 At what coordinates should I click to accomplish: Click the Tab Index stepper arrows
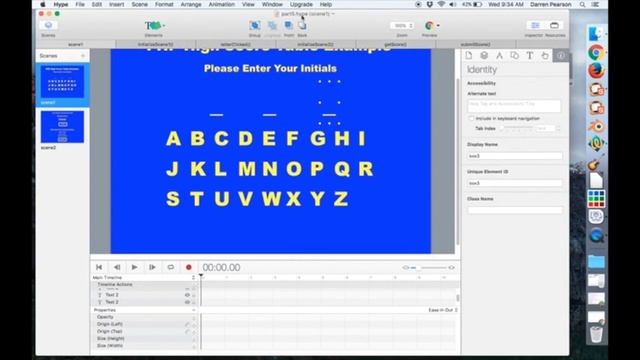click(558, 129)
